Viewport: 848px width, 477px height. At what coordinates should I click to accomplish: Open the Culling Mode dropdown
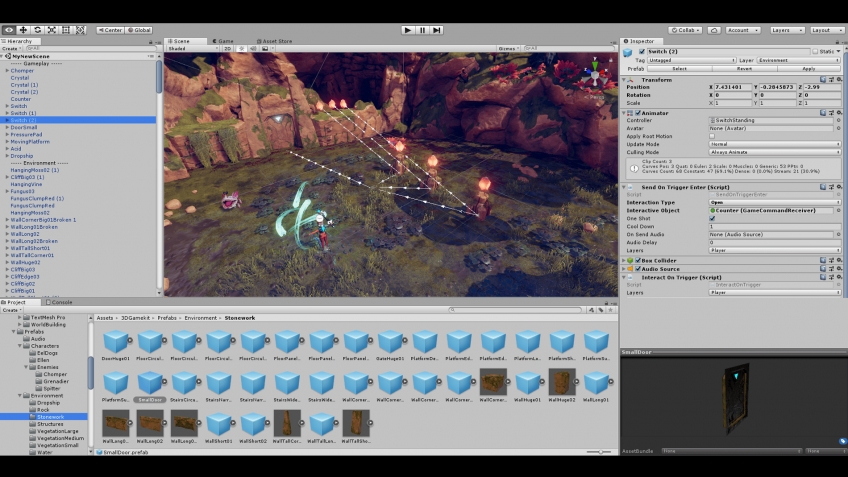tap(774, 153)
